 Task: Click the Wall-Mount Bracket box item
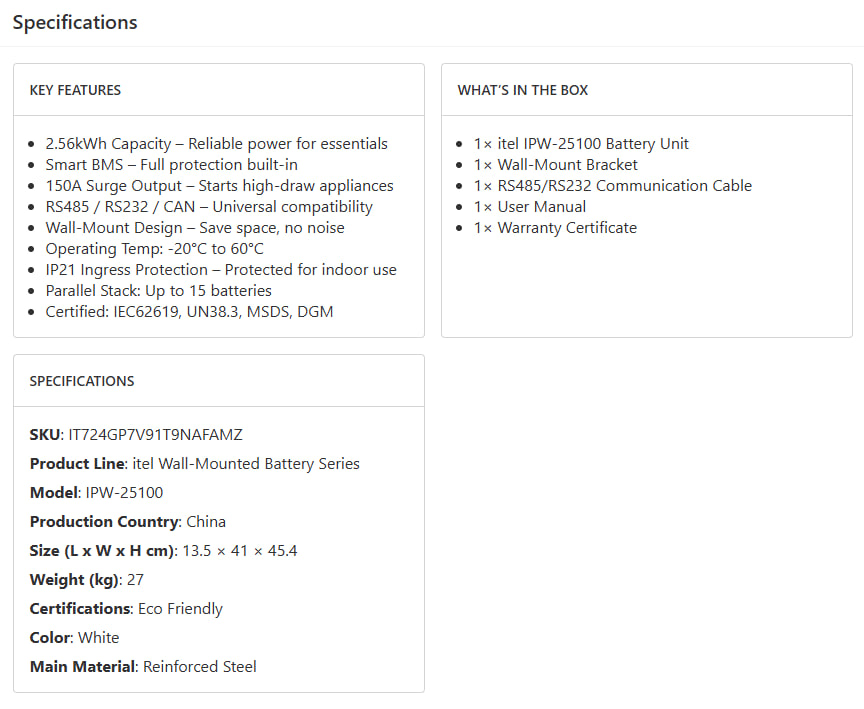click(x=555, y=165)
